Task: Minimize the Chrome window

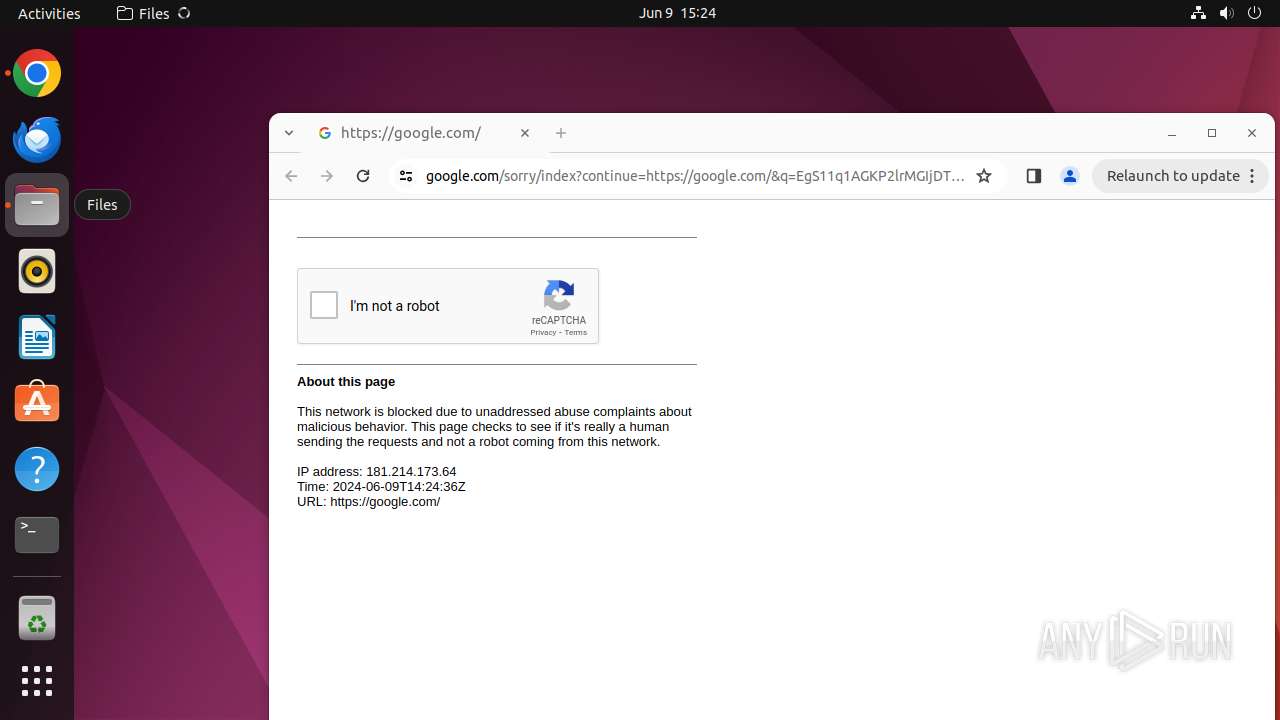Action: click(x=1172, y=133)
